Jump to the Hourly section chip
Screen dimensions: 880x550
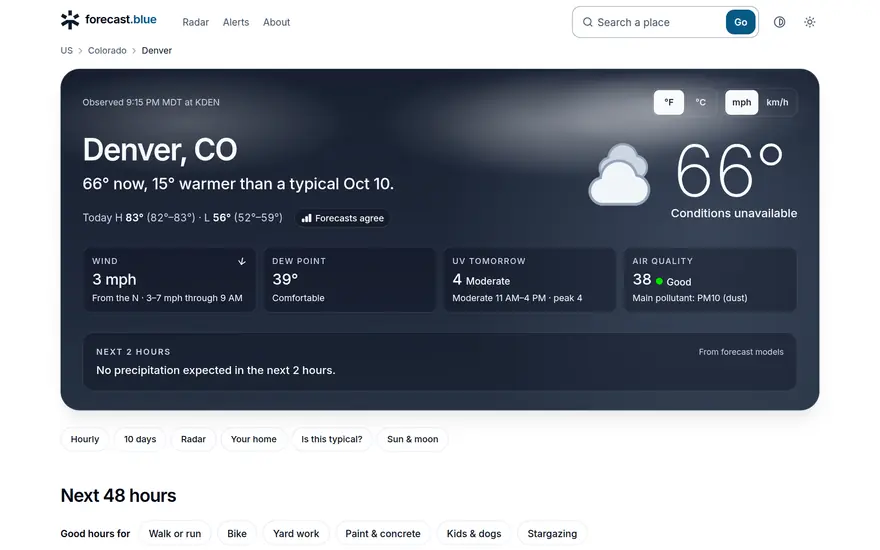tap(85, 439)
